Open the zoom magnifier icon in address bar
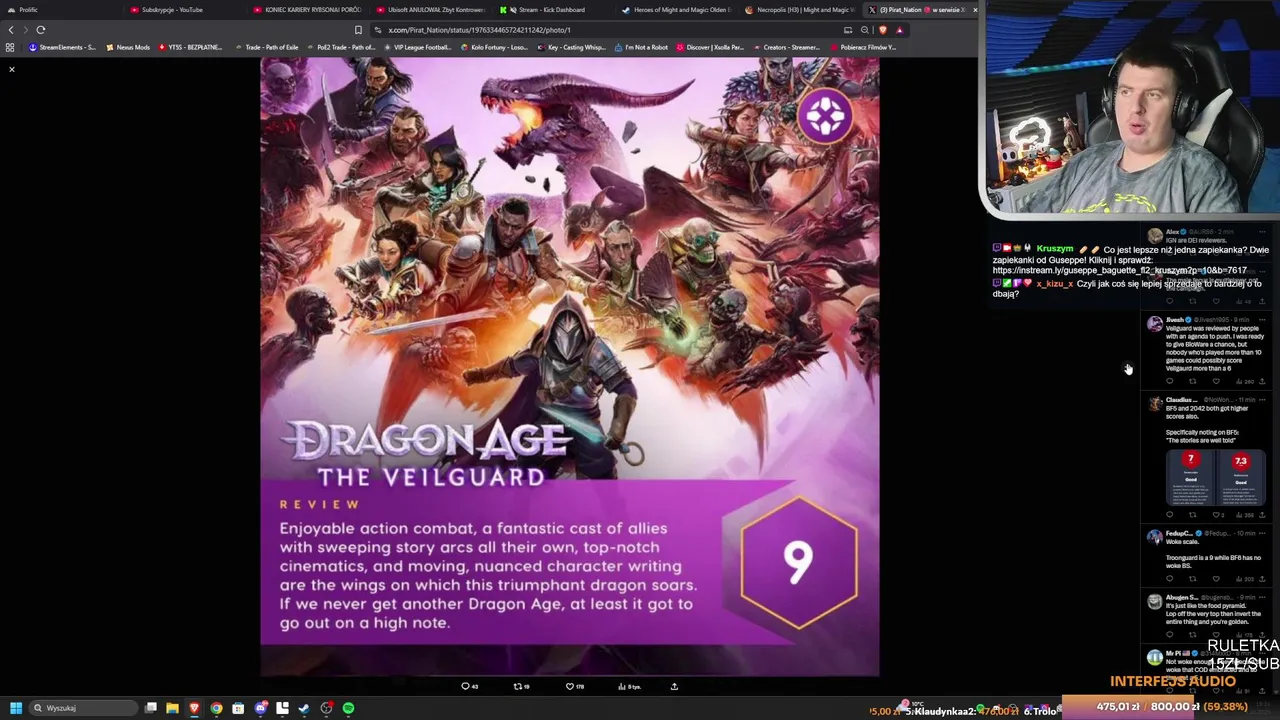Screen dimensions: 1280x720 (x=865, y=30)
